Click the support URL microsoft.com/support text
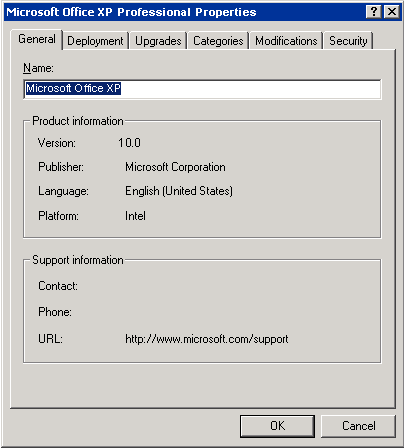404x448 pixels. 207,339
